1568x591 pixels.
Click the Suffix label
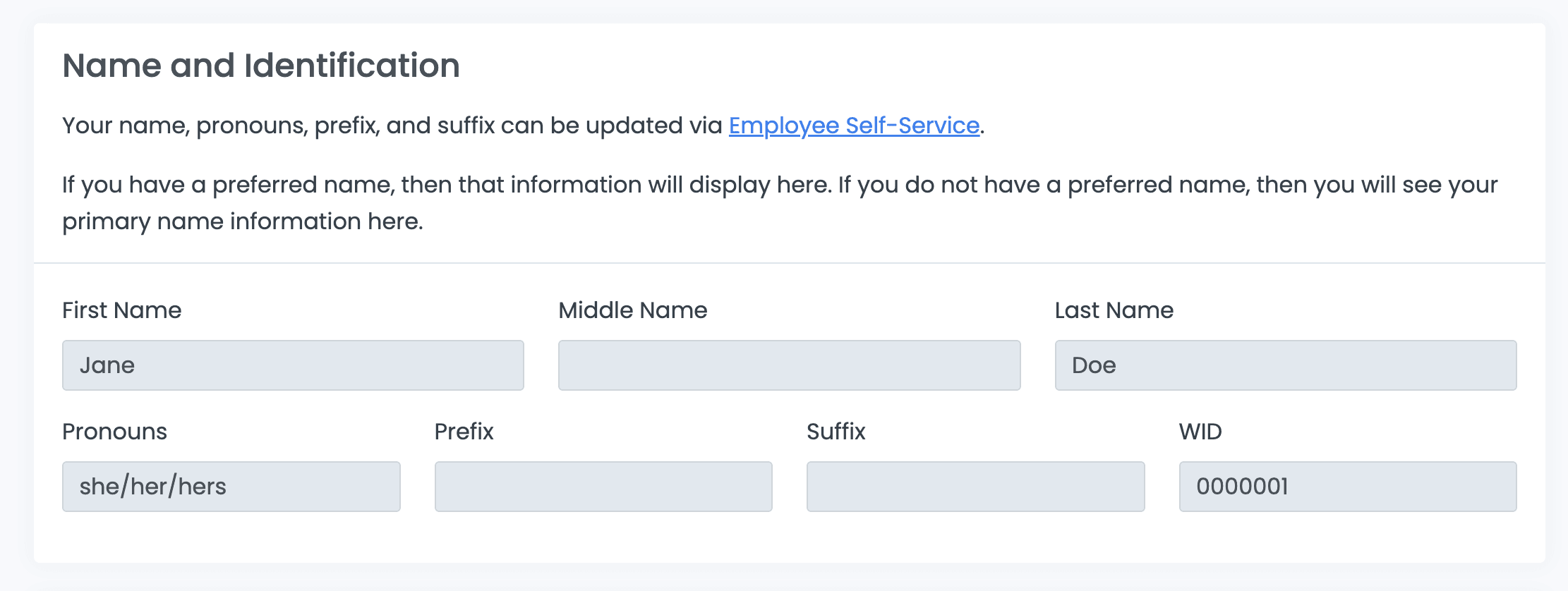pyautogui.click(x=836, y=432)
